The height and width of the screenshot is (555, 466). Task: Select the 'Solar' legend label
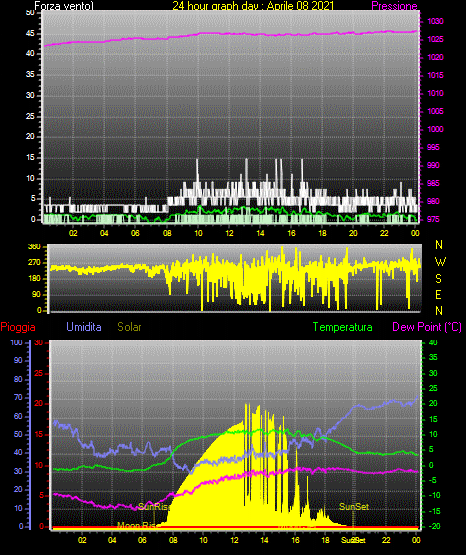129,327
